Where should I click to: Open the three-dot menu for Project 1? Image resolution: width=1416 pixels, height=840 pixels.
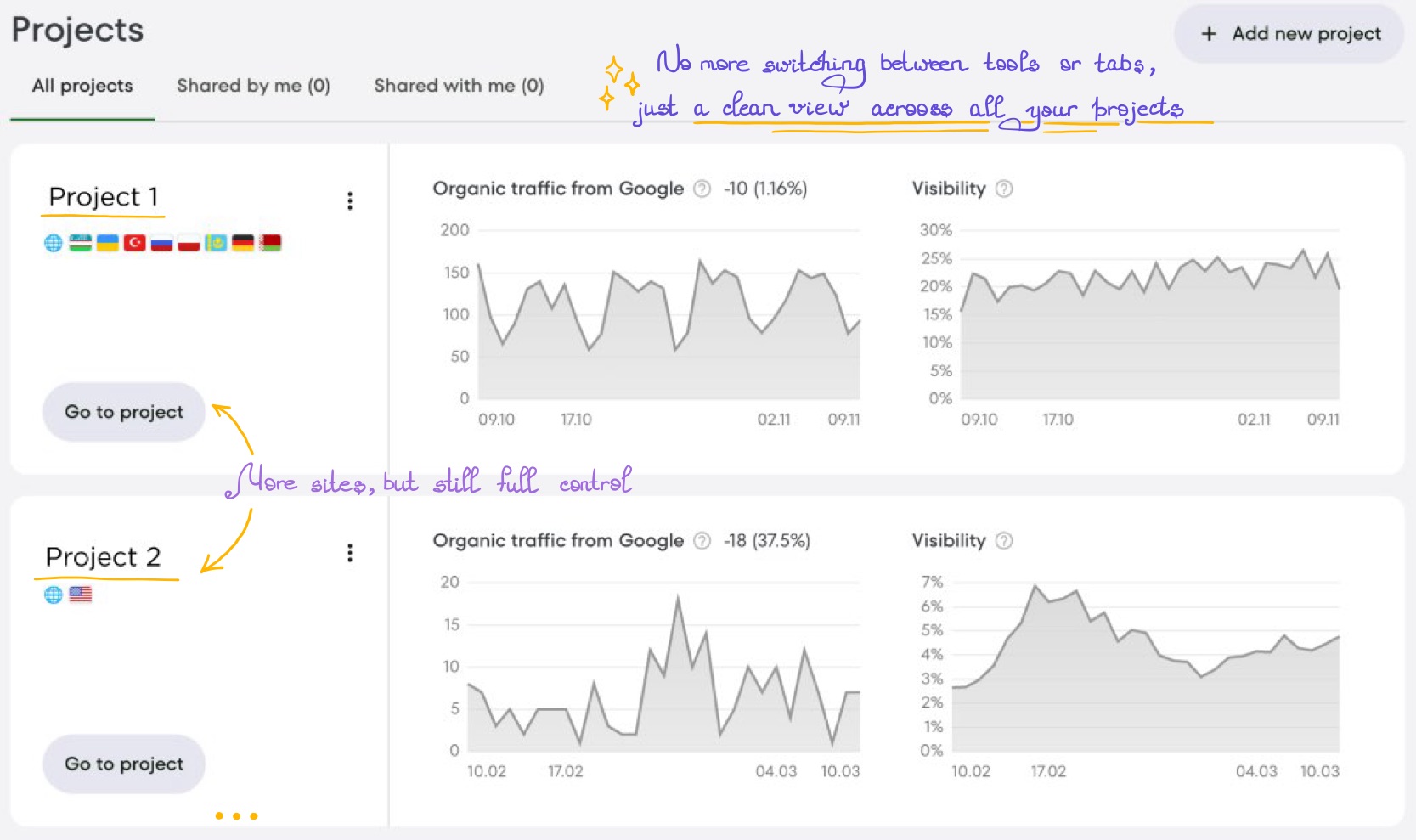349,200
